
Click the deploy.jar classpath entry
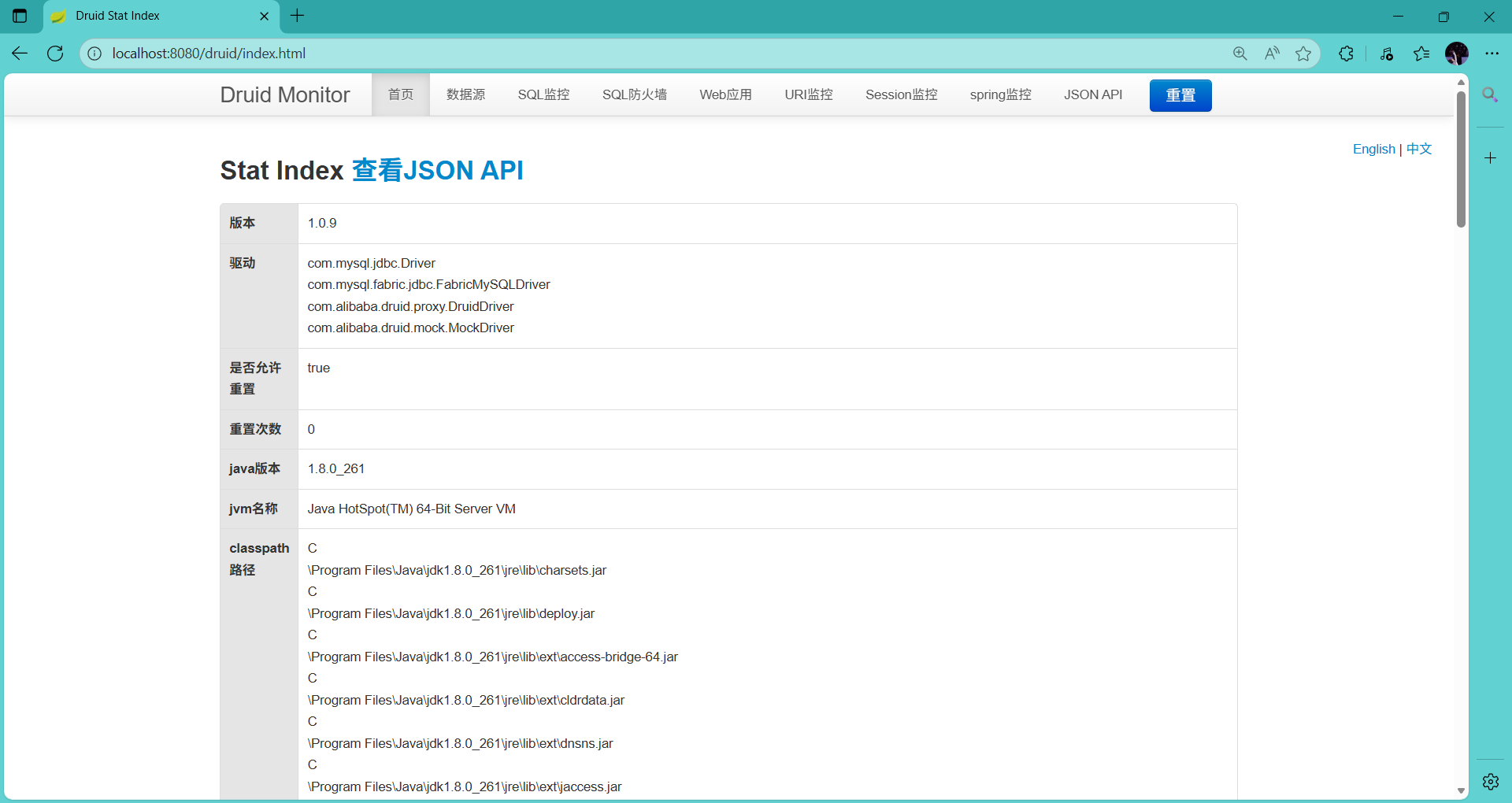451,613
